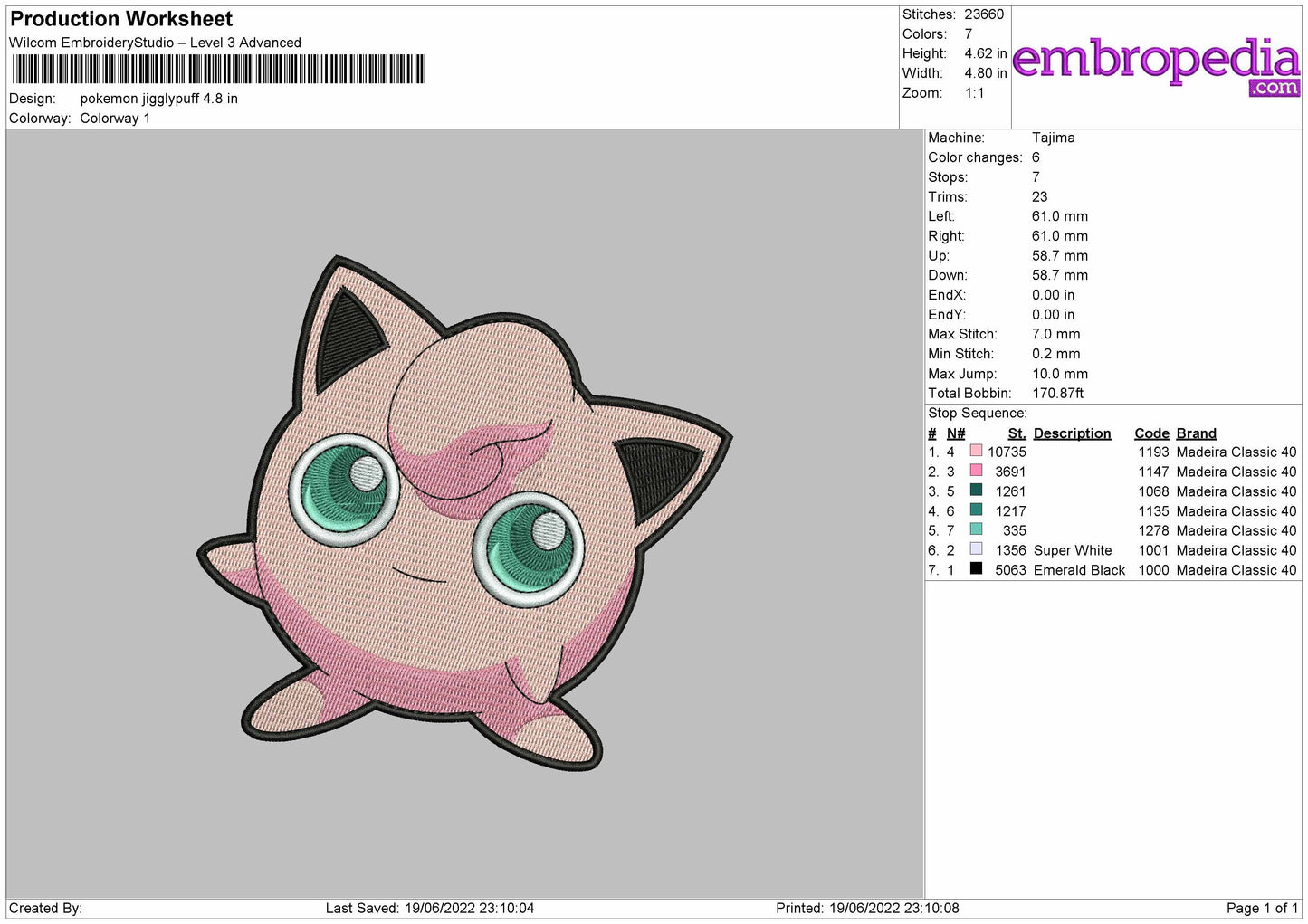Click design name 'pokemon jigglypuff 4.8 in'

(x=158, y=99)
